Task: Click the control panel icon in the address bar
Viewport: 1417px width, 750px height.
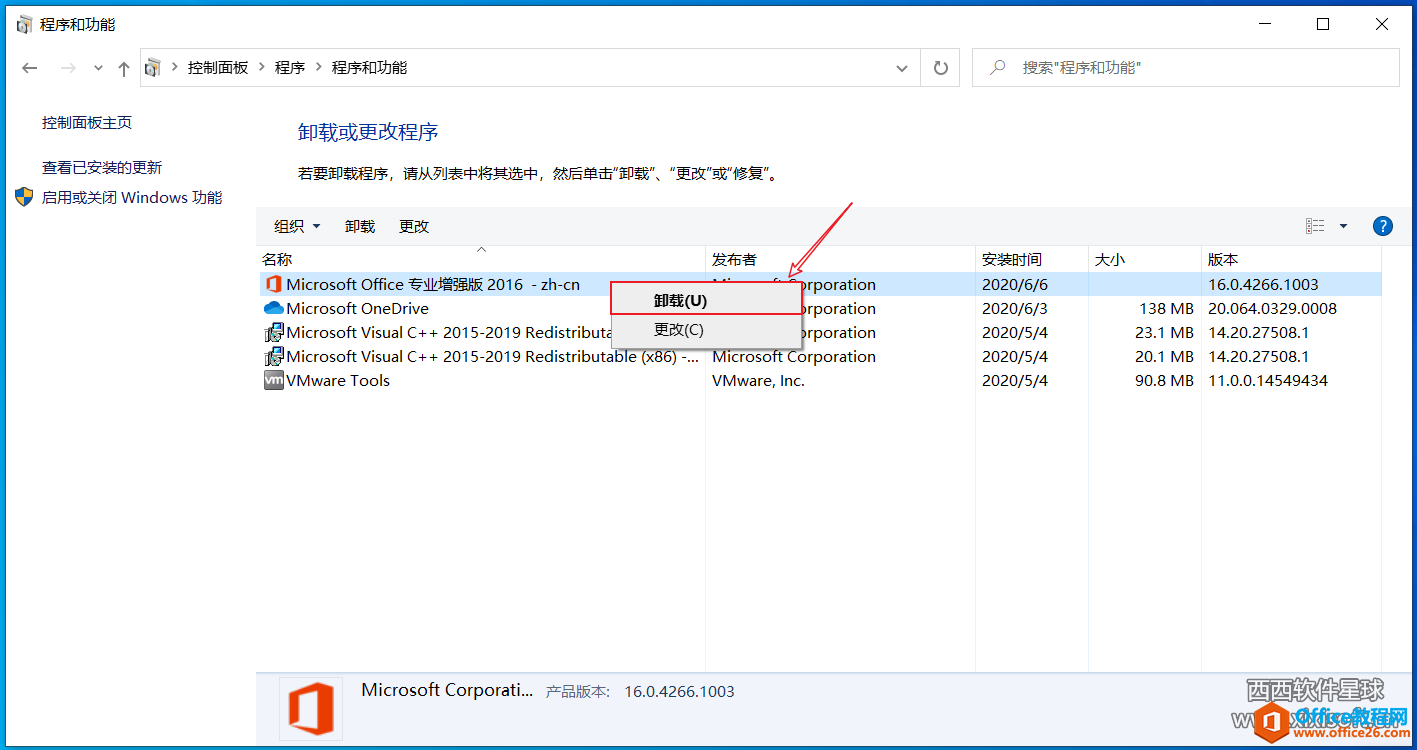Action: pyautogui.click(x=153, y=68)
